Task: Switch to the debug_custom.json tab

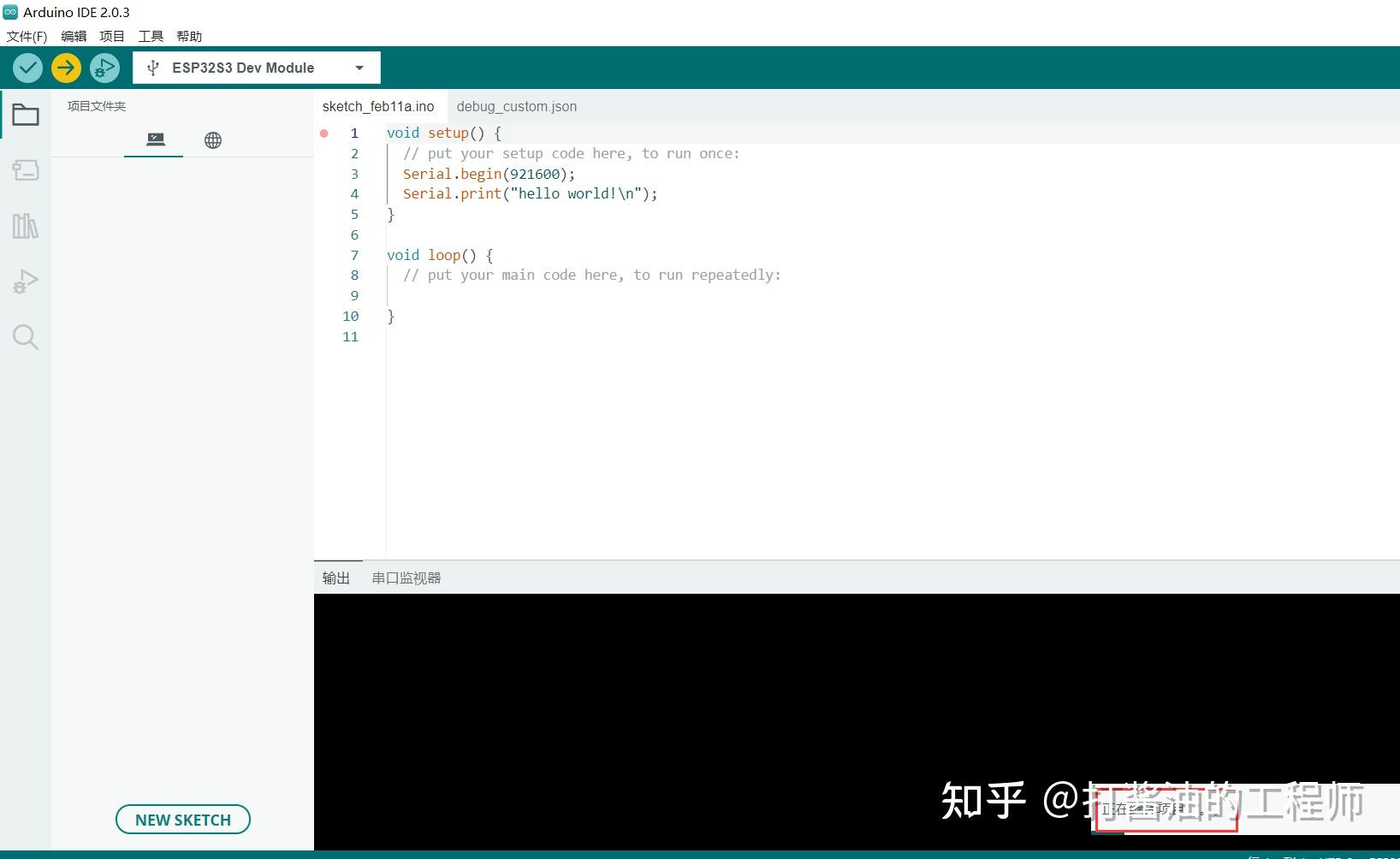Action: pos(517,106)
